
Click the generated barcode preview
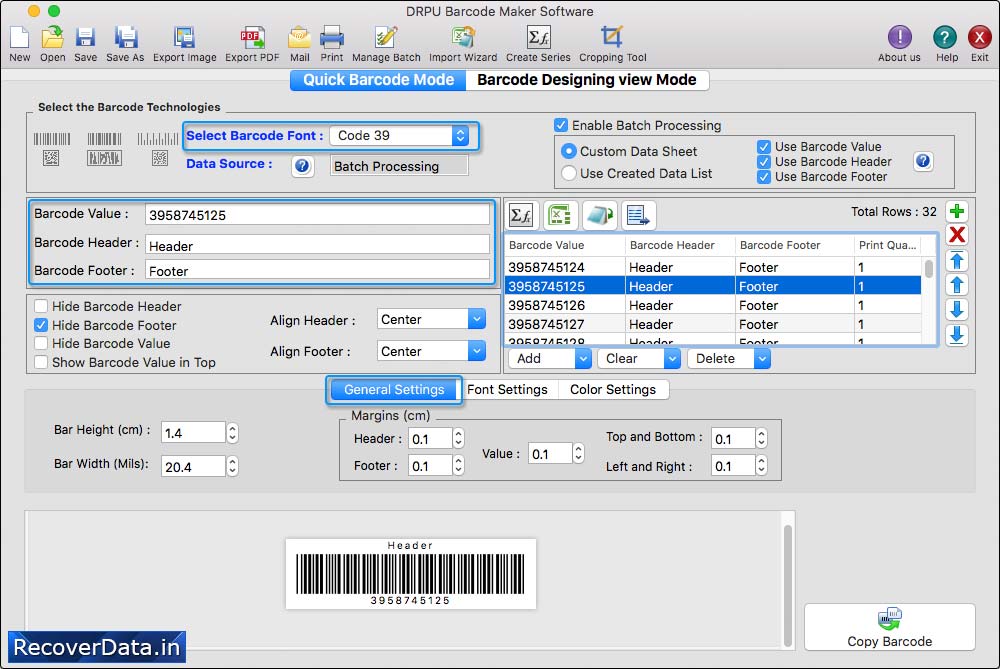(411, 573)
